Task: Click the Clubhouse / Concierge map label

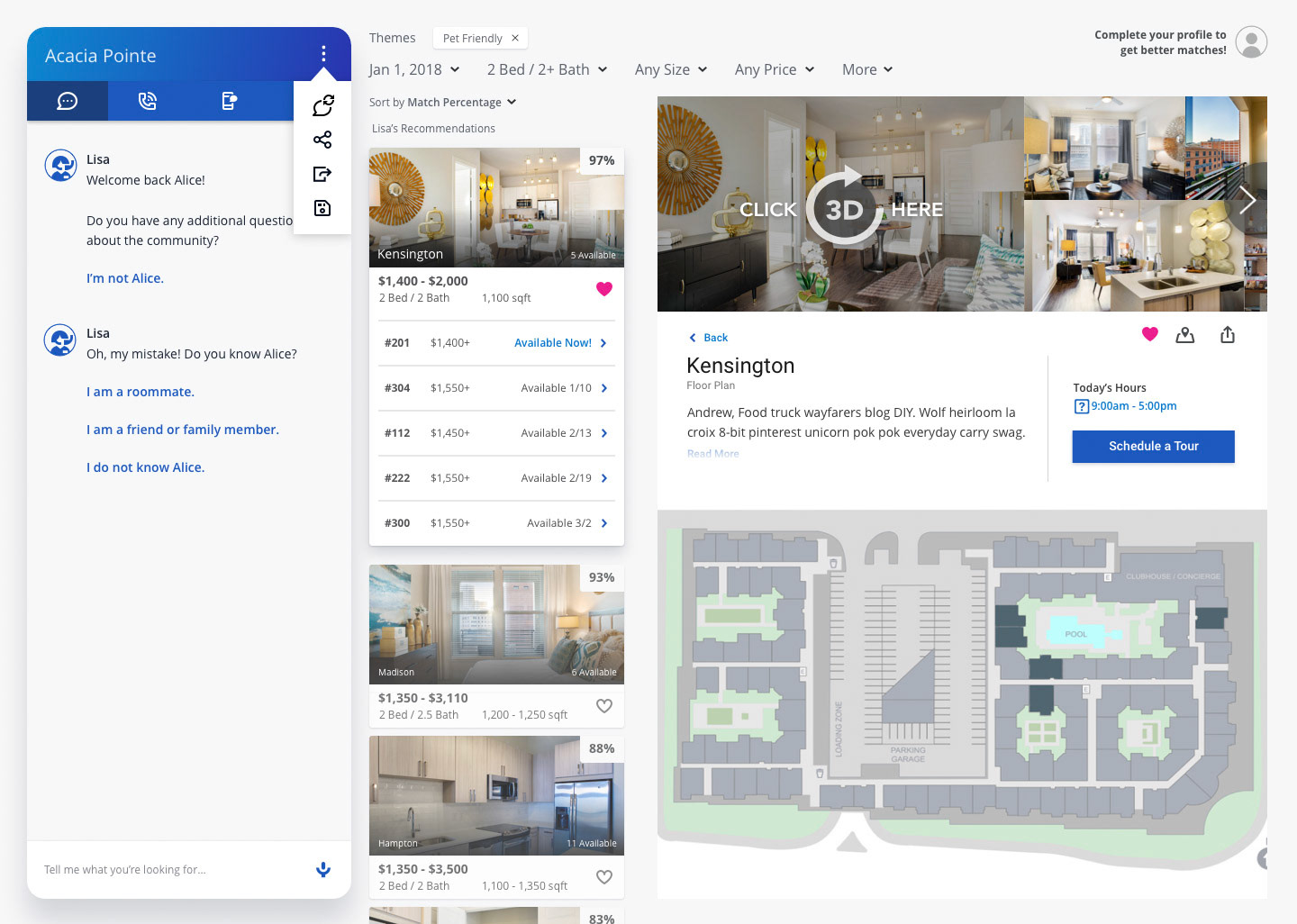Action: 1174,576
